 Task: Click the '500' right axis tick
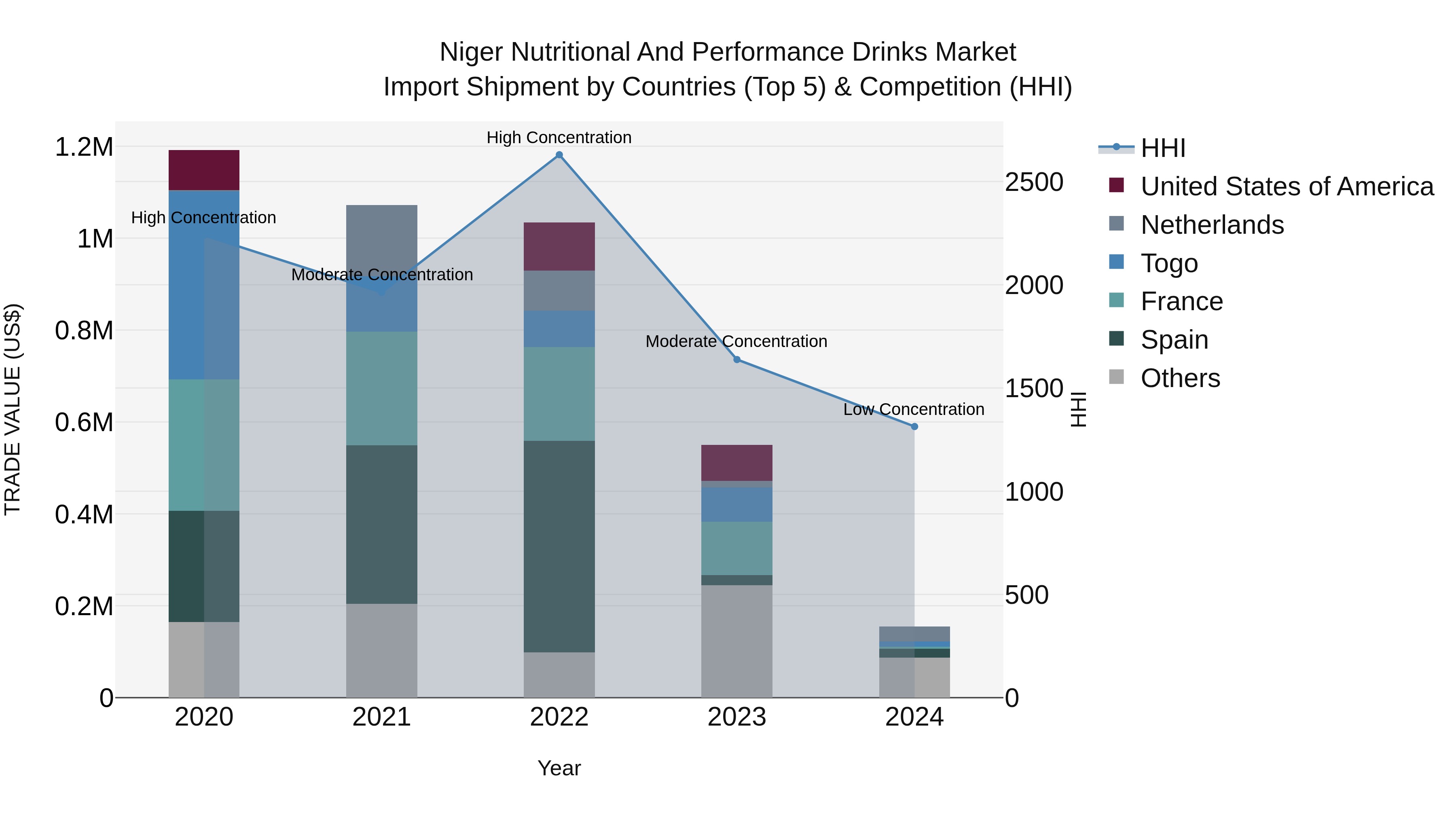(x=1027, y=595)
